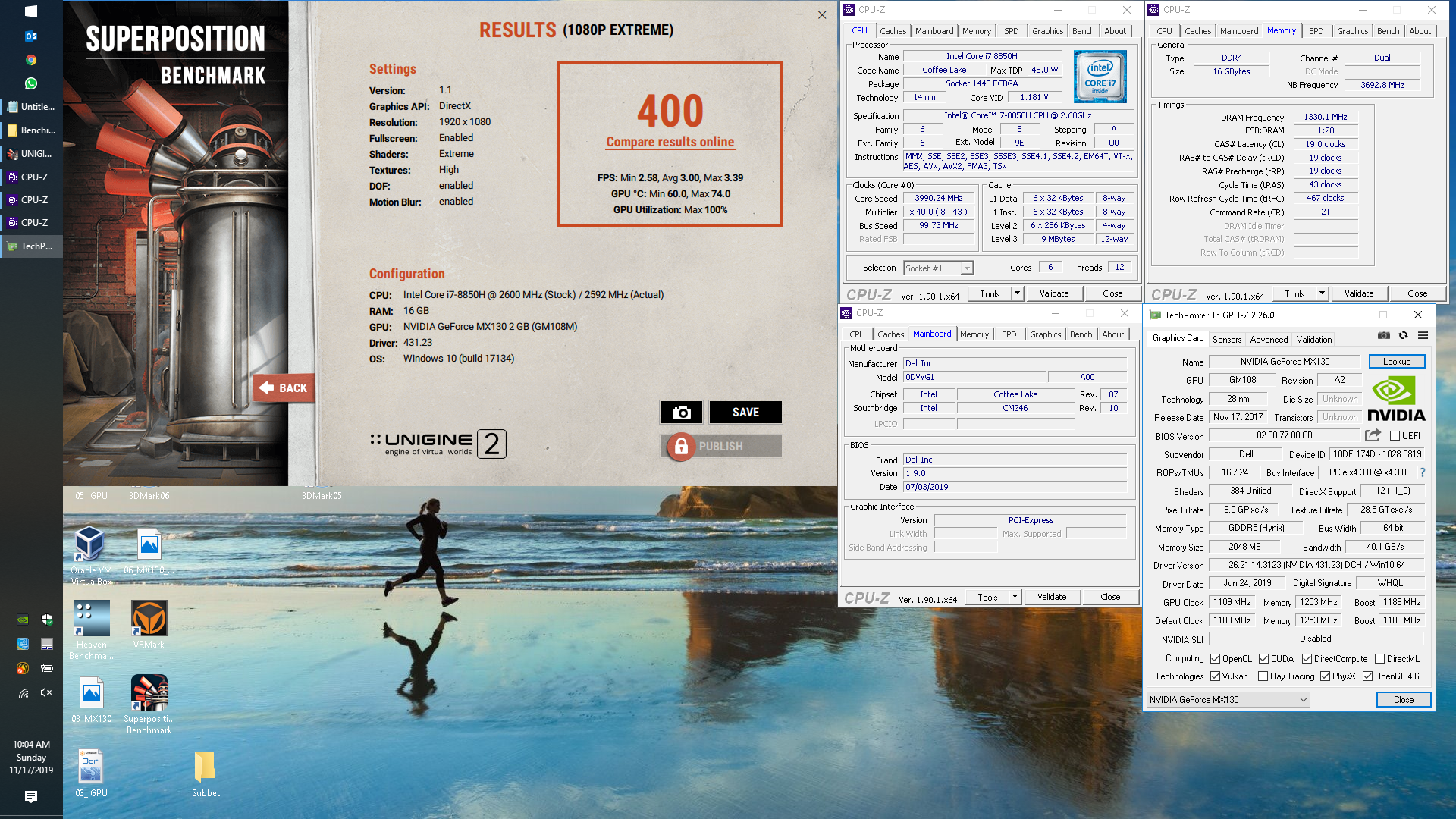Save the Superposition benchmark result
The height and width of the screenshot is (819, 1456).
point(745,412)
